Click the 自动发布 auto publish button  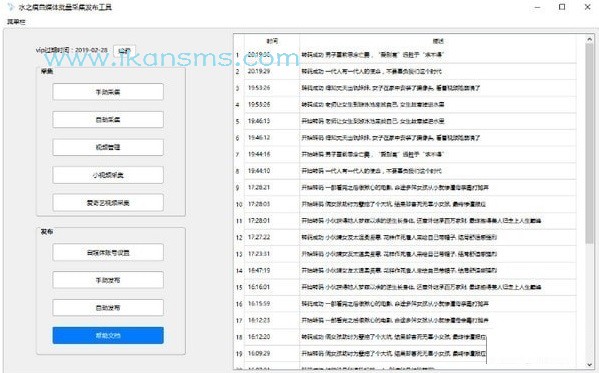(x=108, y=308)
